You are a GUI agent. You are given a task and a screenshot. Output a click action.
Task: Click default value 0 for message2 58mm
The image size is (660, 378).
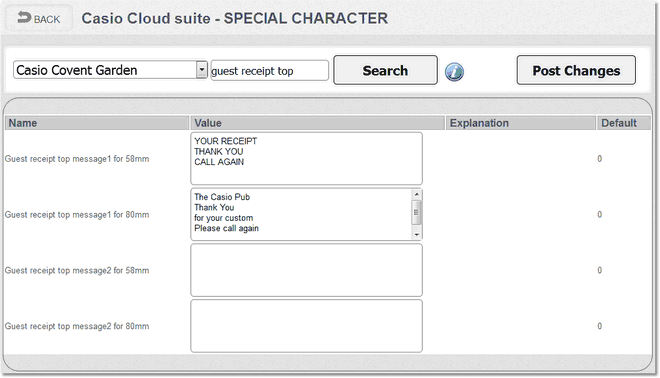pos(599,270)
